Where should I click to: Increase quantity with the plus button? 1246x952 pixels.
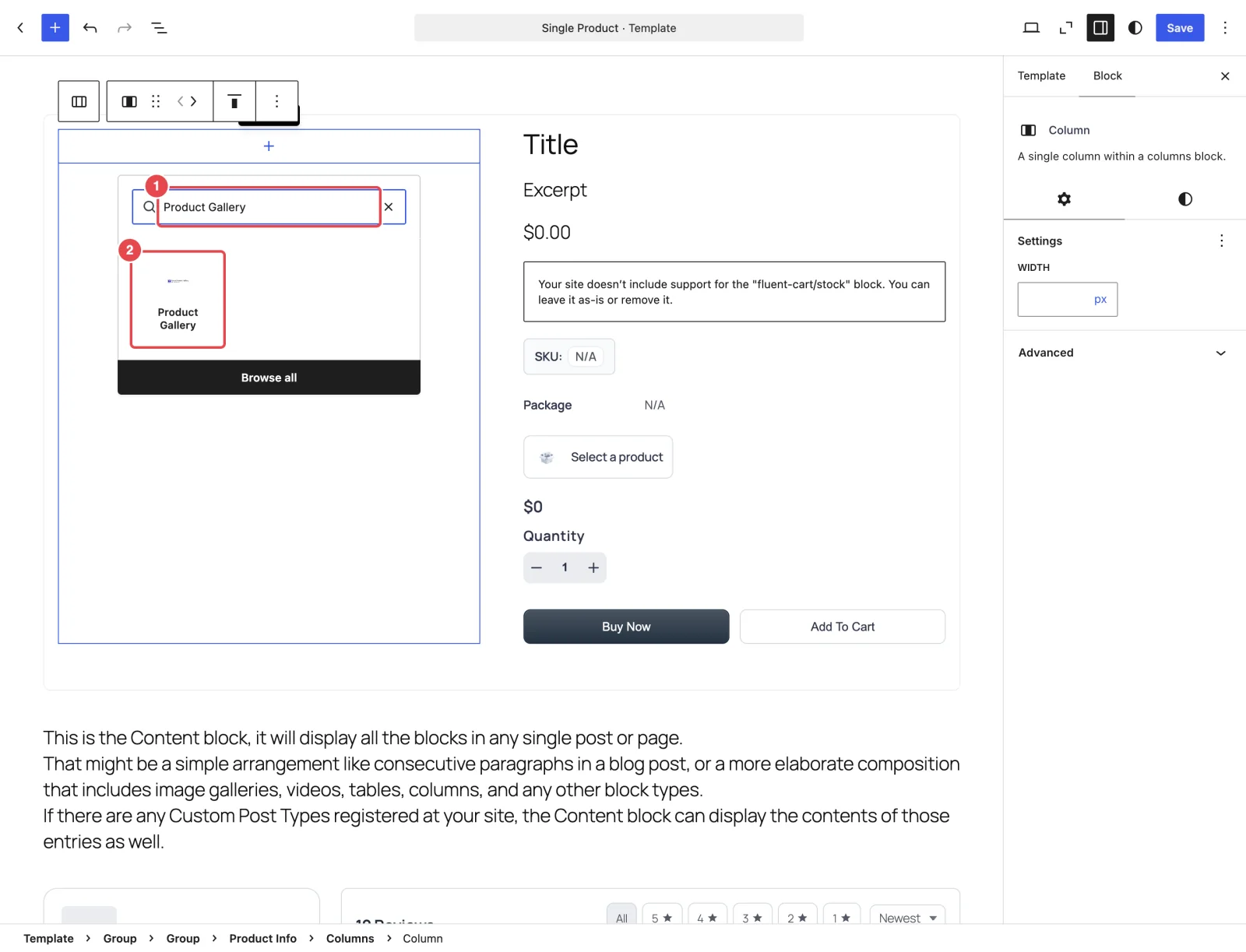coord(593,567)
